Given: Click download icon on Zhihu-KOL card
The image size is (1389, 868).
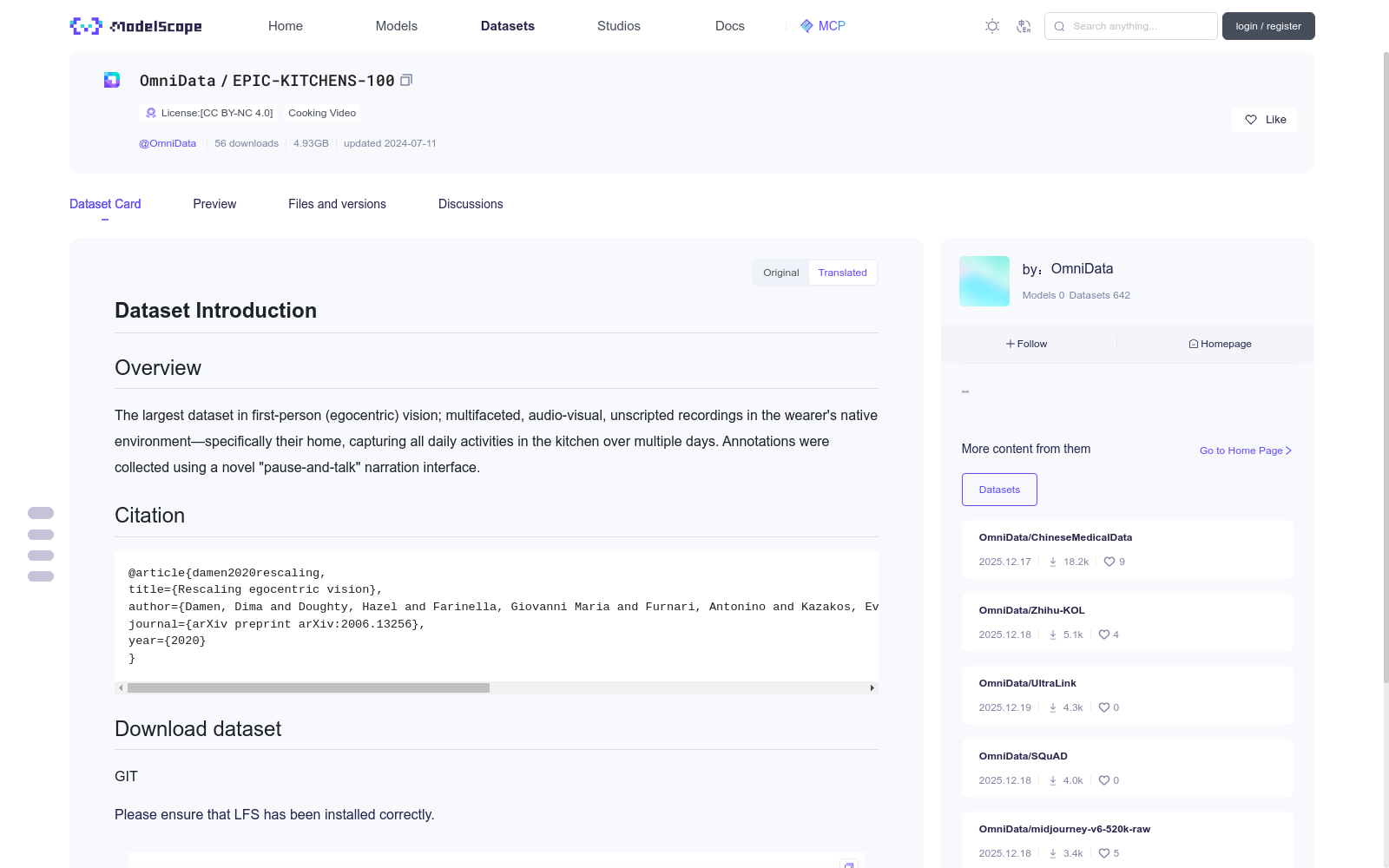Looking at the screenshot, I should click(x=1053, y=635).
